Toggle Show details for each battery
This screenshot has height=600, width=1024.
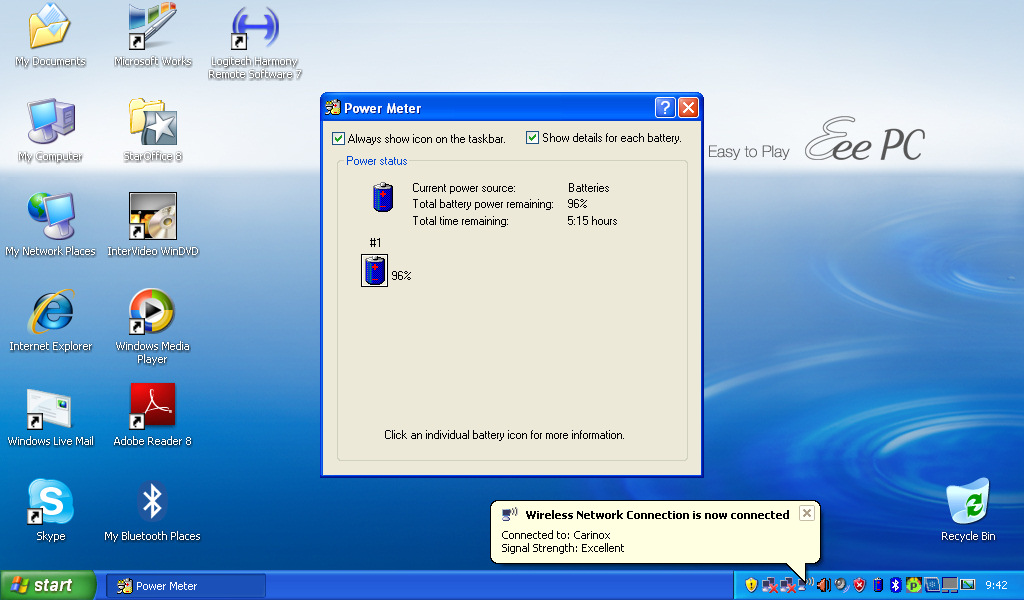click(x=532, y=138)
